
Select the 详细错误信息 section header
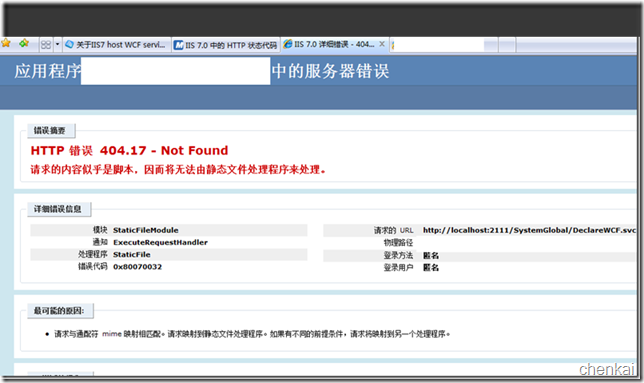click(x=59, y=209)
